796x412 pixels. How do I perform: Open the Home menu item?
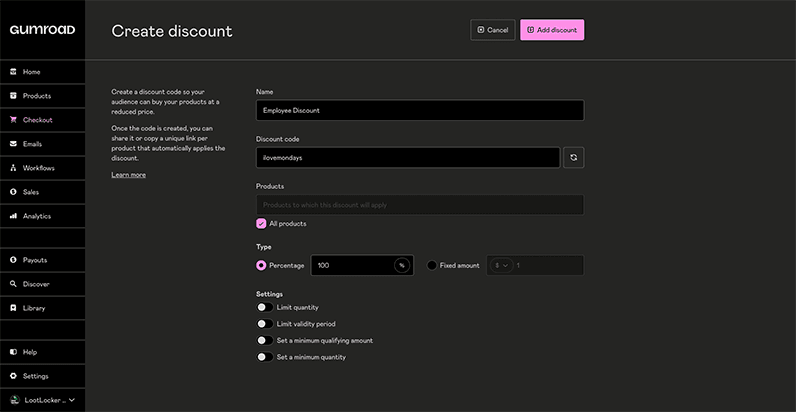[43, 72]
